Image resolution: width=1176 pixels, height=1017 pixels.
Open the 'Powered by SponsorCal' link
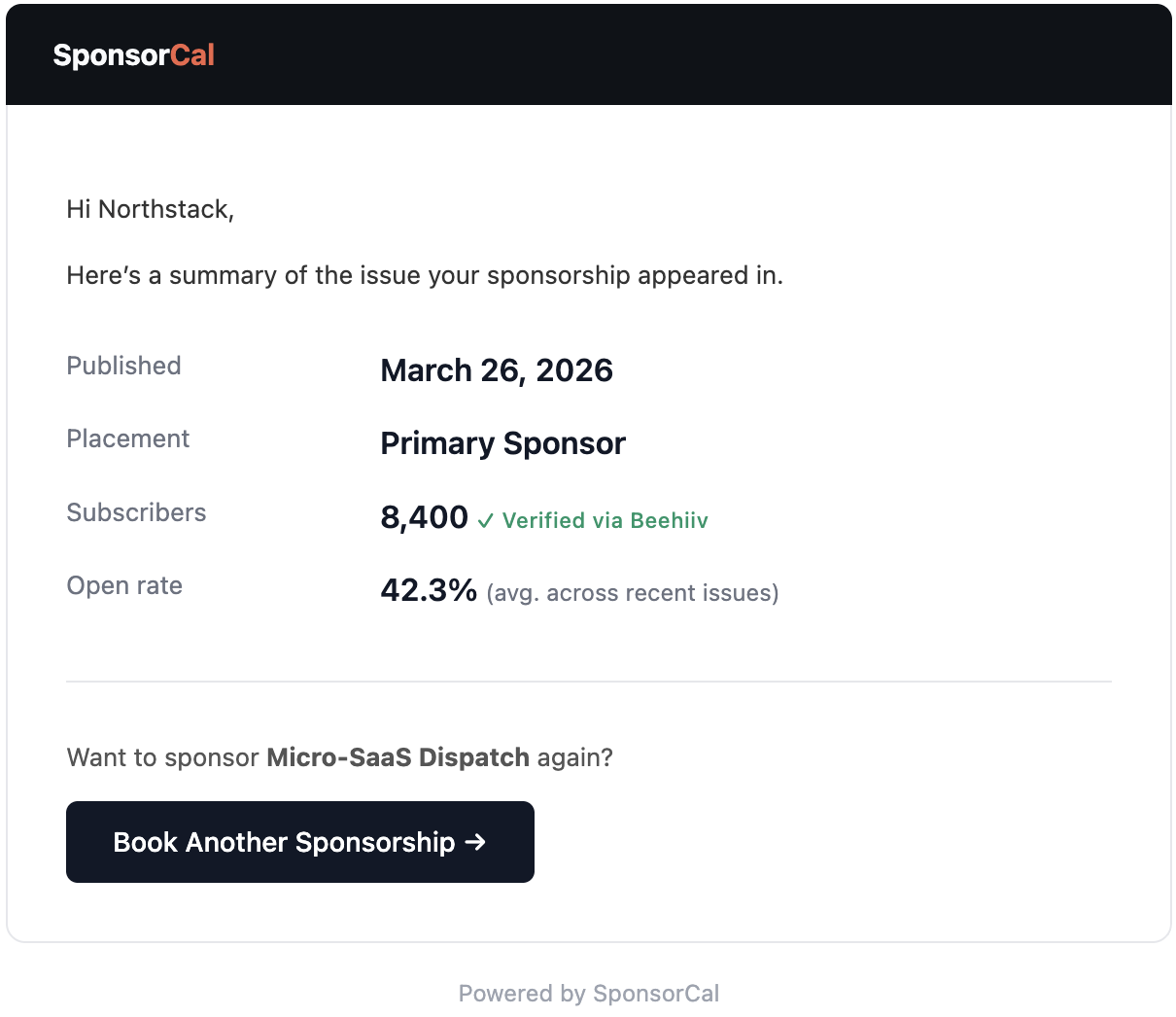point(588,993)
